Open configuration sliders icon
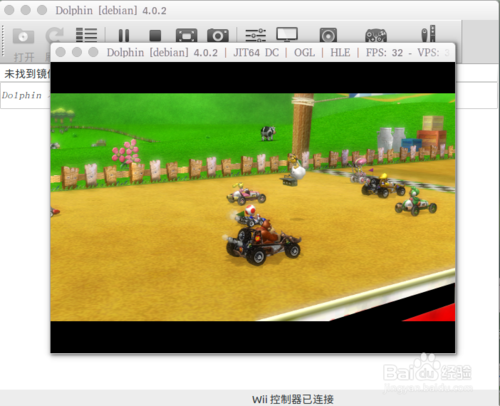This screenshot has width=500, height=406. point(256,35)
